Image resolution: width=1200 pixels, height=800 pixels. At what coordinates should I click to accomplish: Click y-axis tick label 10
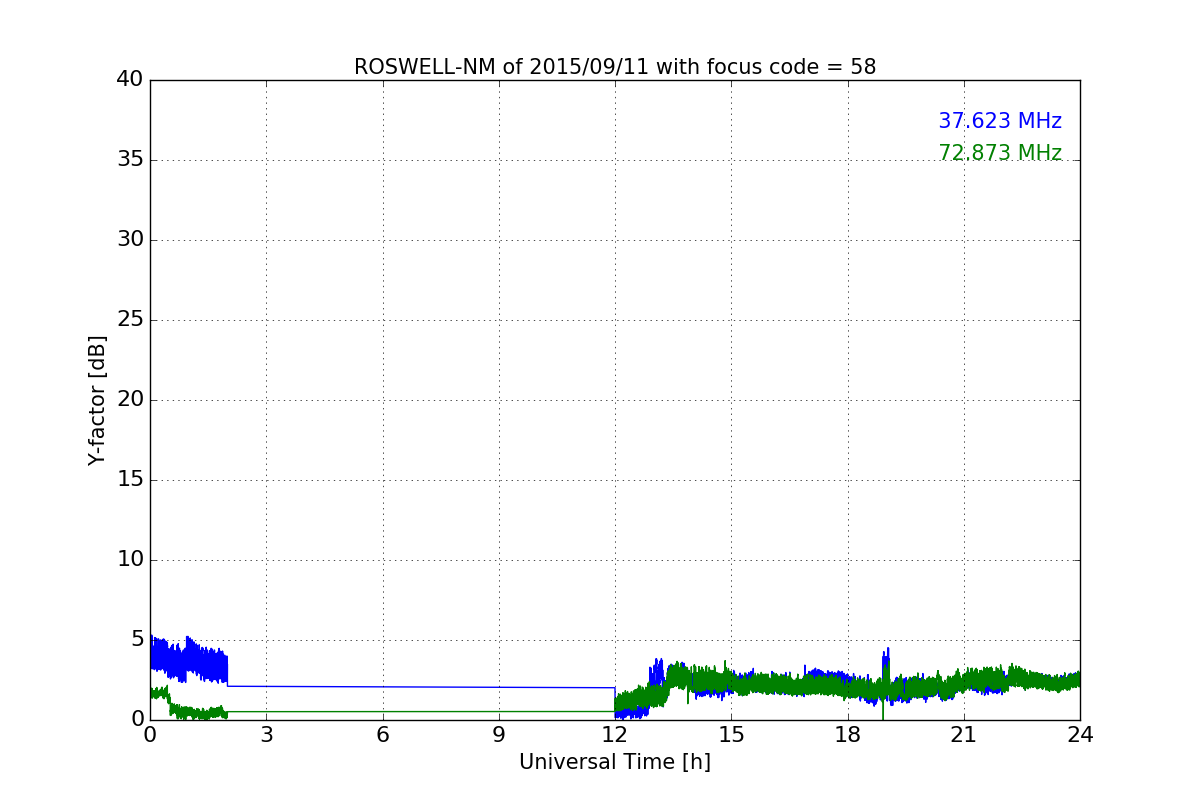pyautogui.click(x=130, y=560)
